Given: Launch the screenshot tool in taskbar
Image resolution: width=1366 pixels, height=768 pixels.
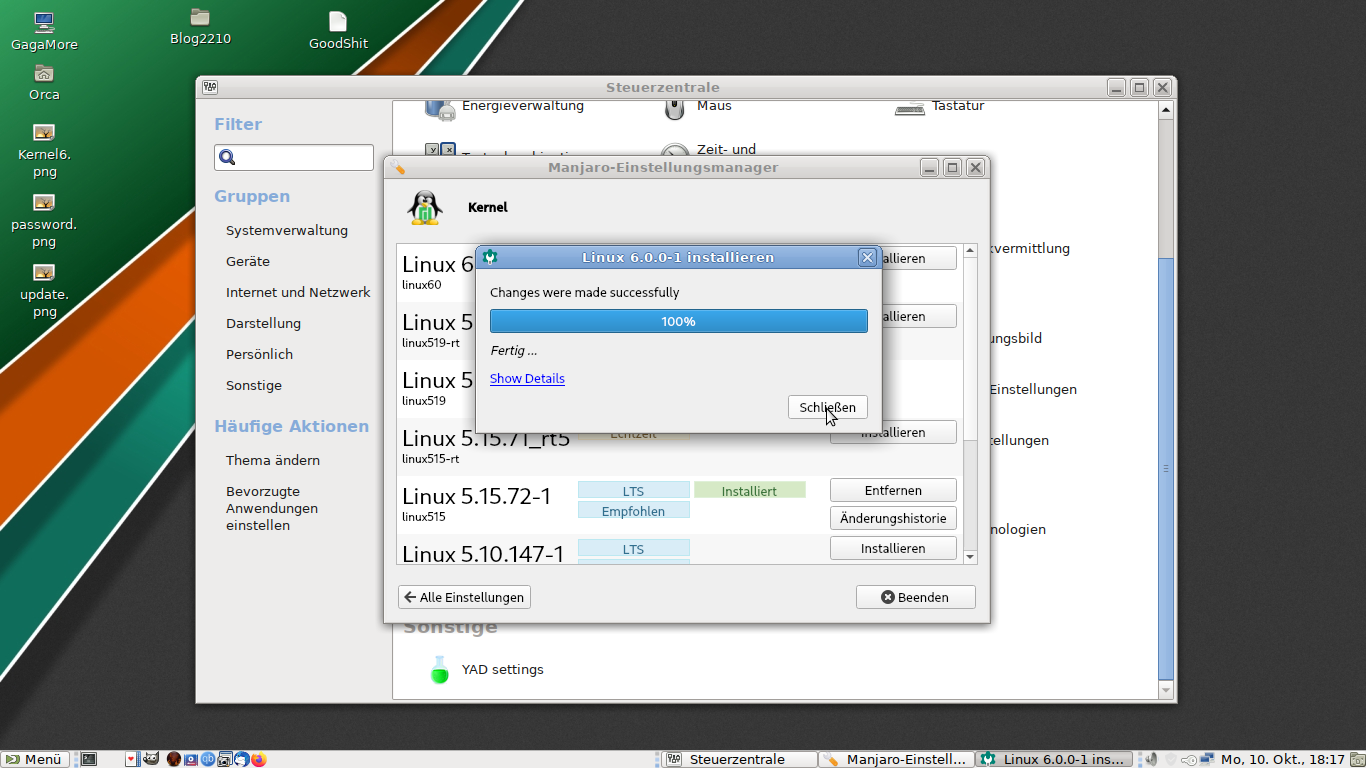Looking at the screenshot, I should point(225,759).
